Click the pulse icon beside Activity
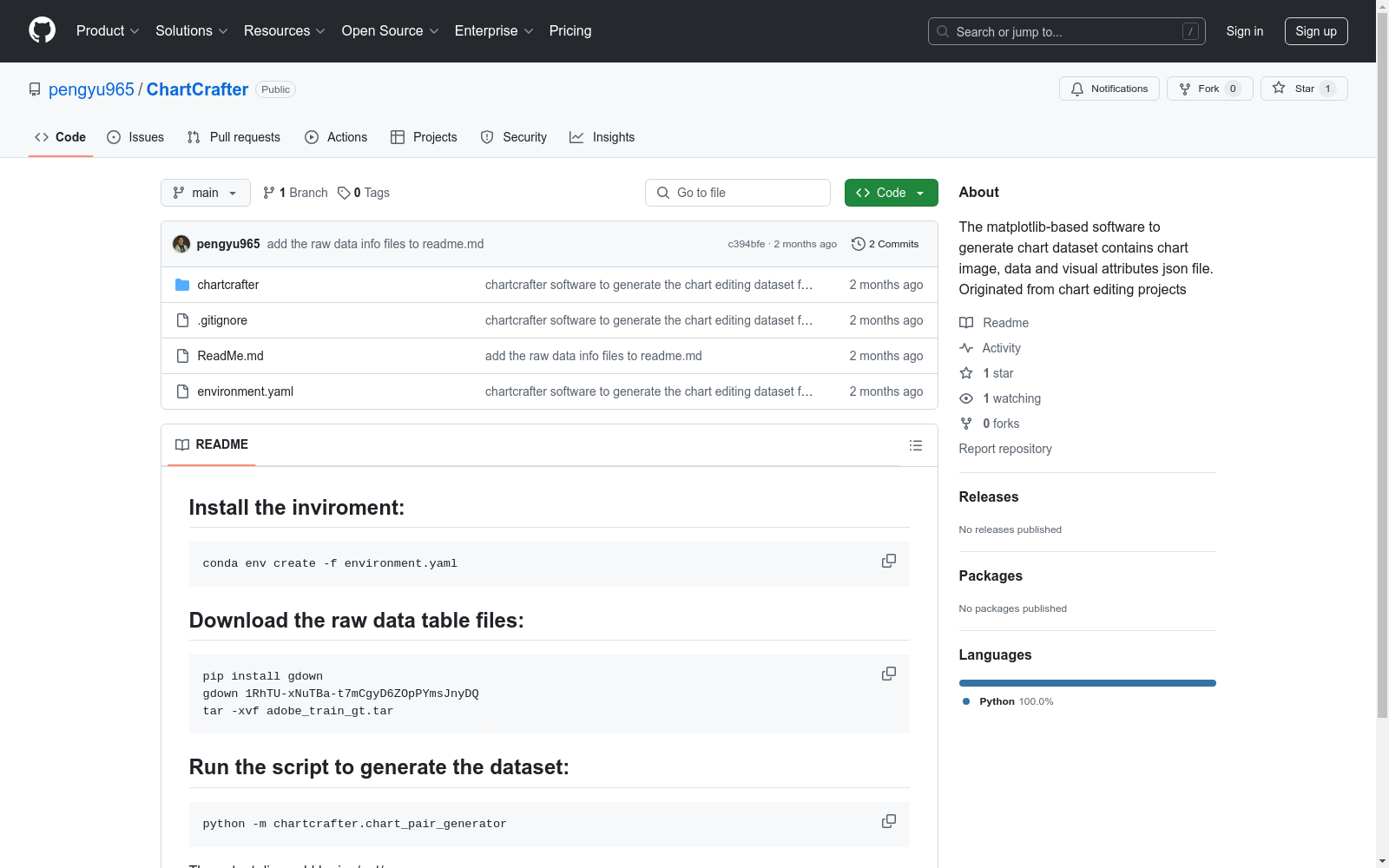Screen dimensions: 1389x868 click(966, 348)
